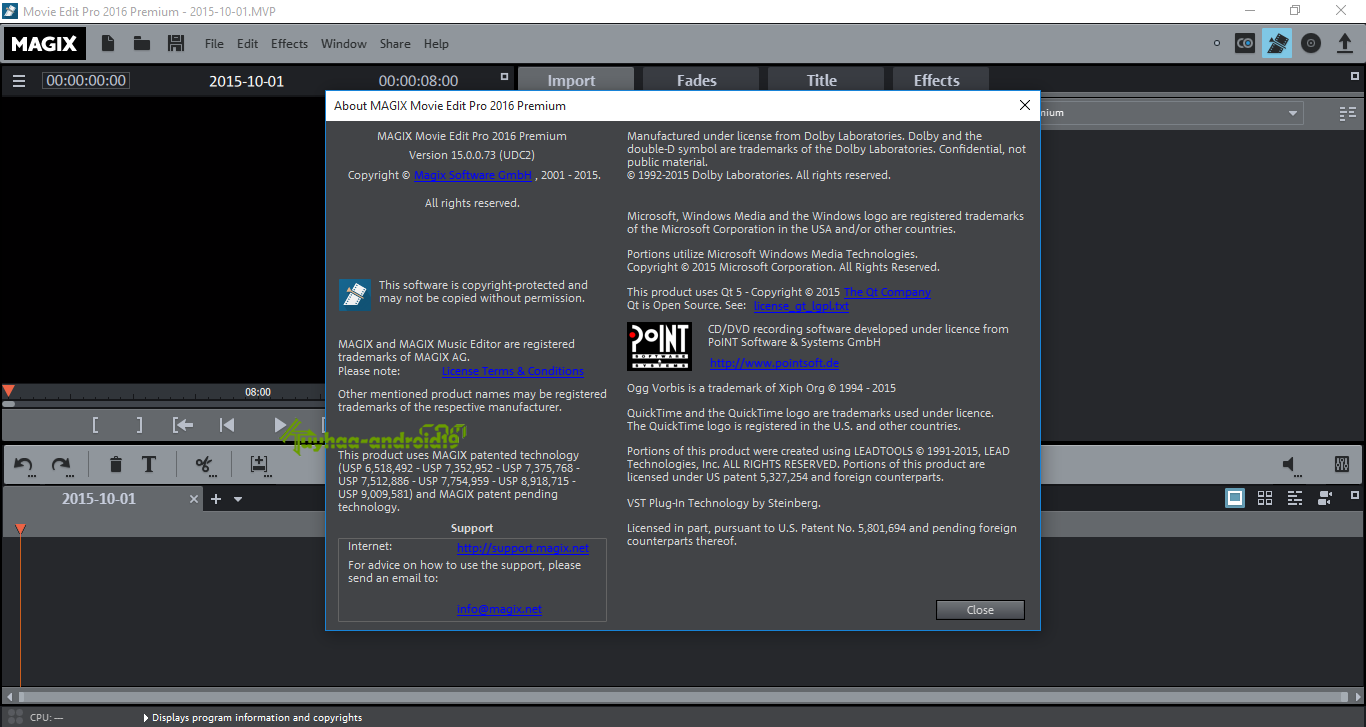The width and height of the screenshot is (1366, 727).
Task: Save the project with the floppy disk icon
Action: [176, 43]
